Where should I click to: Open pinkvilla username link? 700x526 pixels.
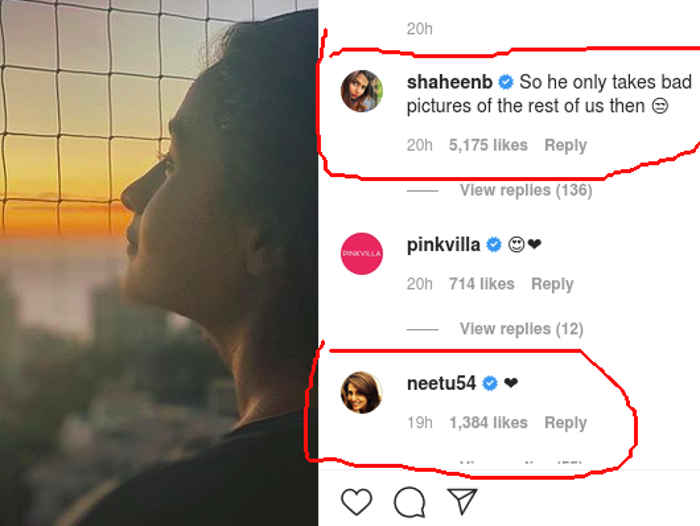point(443,245)
